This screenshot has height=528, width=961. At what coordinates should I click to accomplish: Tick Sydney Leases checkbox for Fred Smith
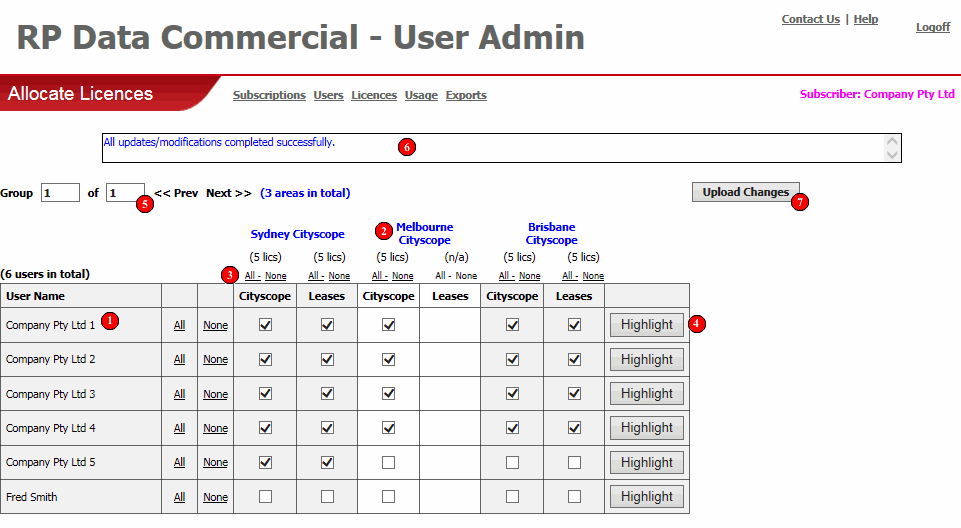[x=327, y=497]
